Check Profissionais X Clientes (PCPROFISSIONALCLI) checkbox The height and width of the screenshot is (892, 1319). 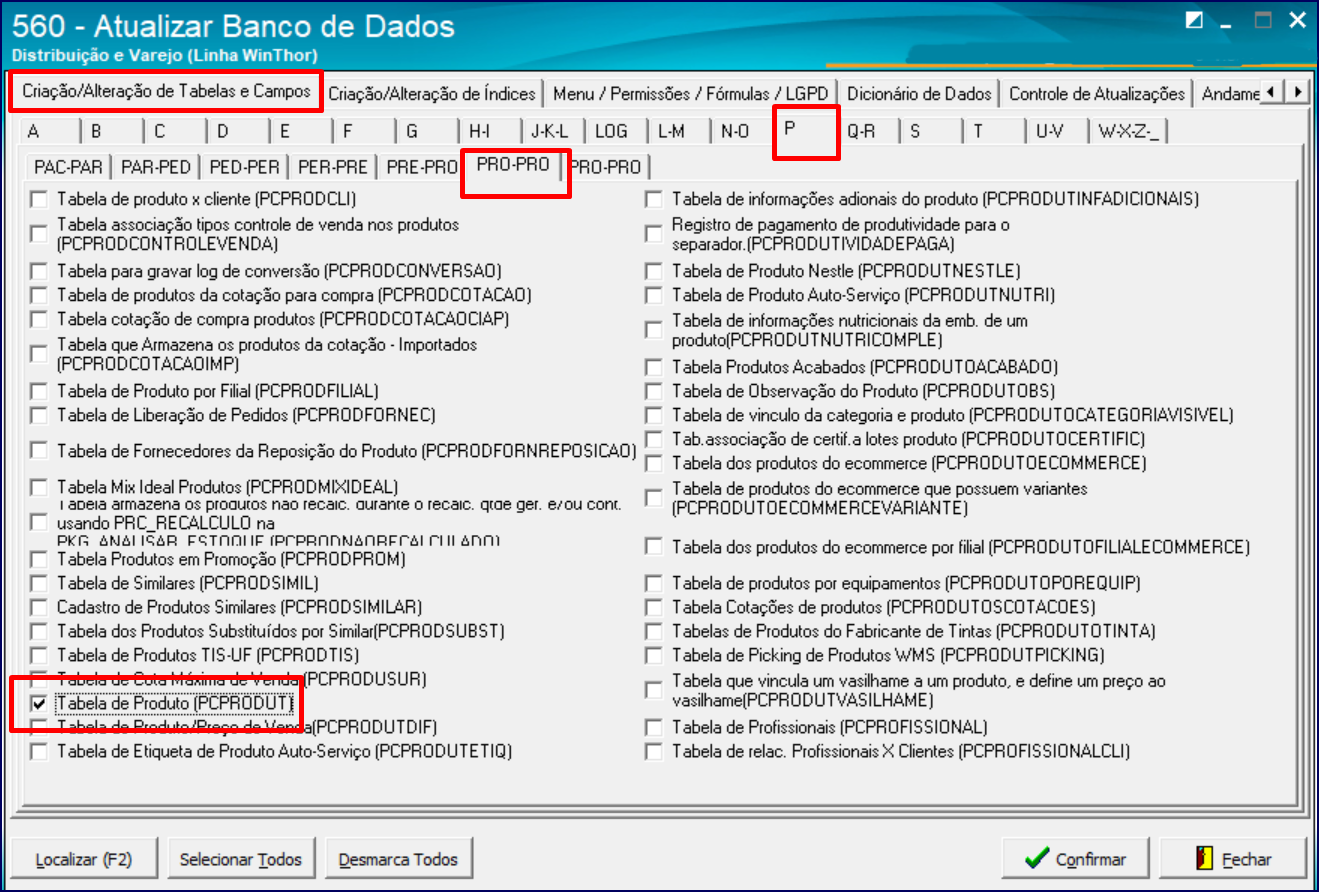coord(654,751)
